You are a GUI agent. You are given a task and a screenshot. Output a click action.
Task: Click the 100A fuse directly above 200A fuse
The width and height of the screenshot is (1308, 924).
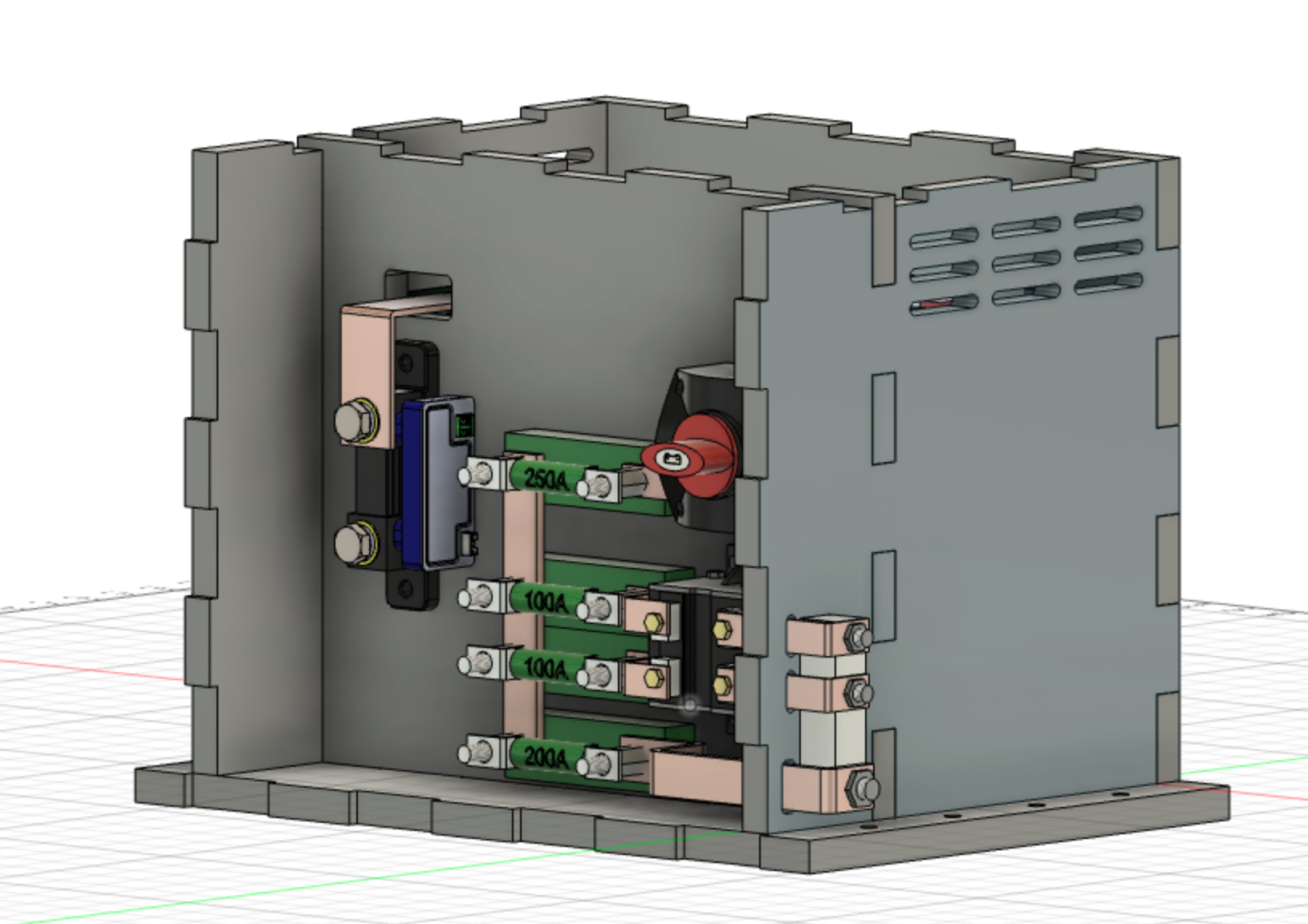pos(546,667)
